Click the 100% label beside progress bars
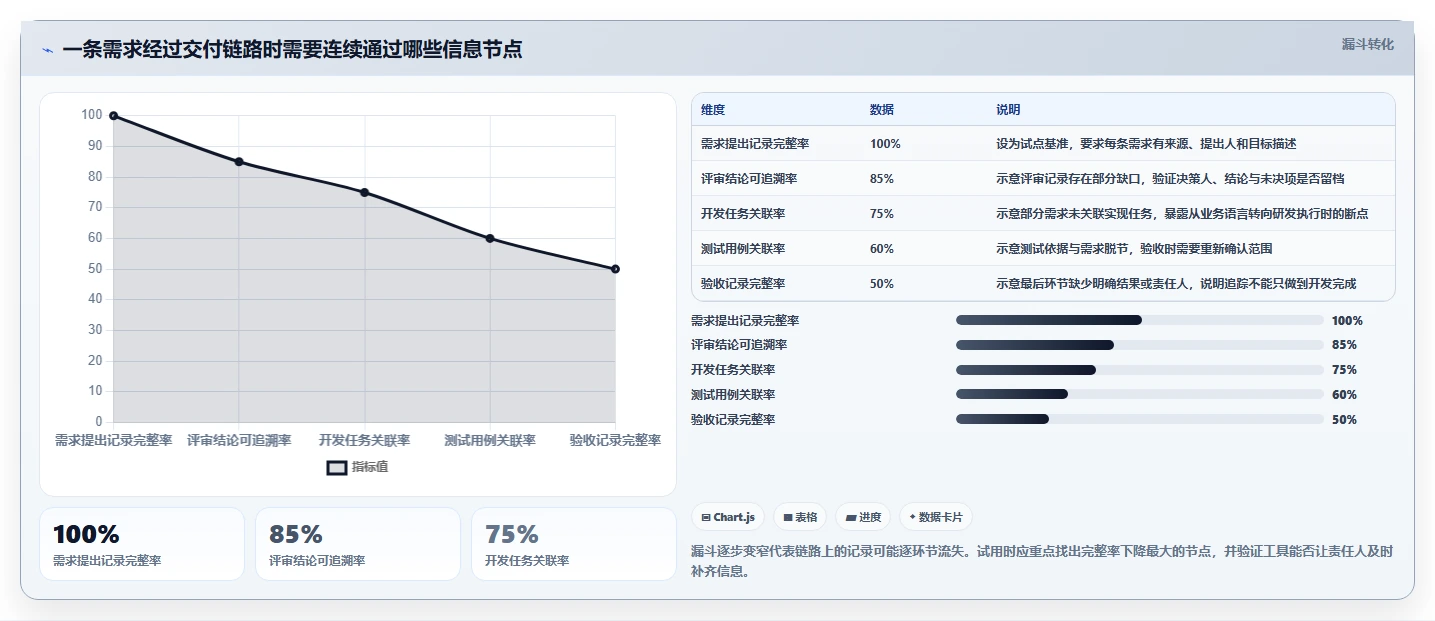This screenshot has width=1435, height=621. (x=1347, y=321)
